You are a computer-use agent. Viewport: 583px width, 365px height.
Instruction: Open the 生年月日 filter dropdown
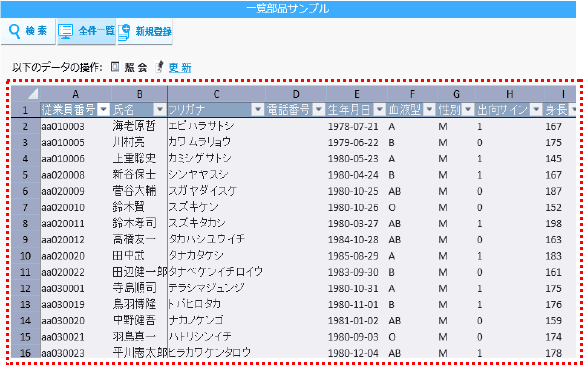coord(380,110)
